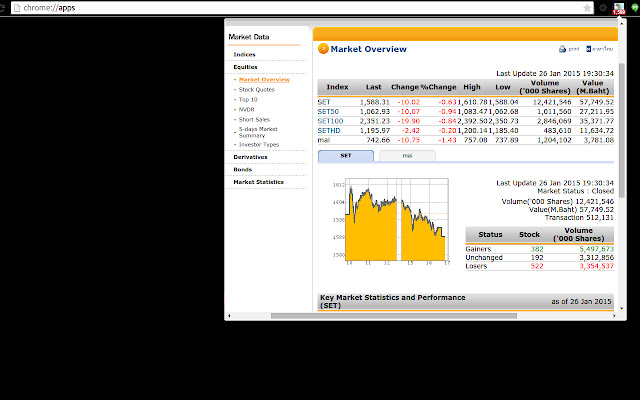The image size is (640, 400).
Task: Open the Top 10 sidebar link
Action: coord(248,100)
